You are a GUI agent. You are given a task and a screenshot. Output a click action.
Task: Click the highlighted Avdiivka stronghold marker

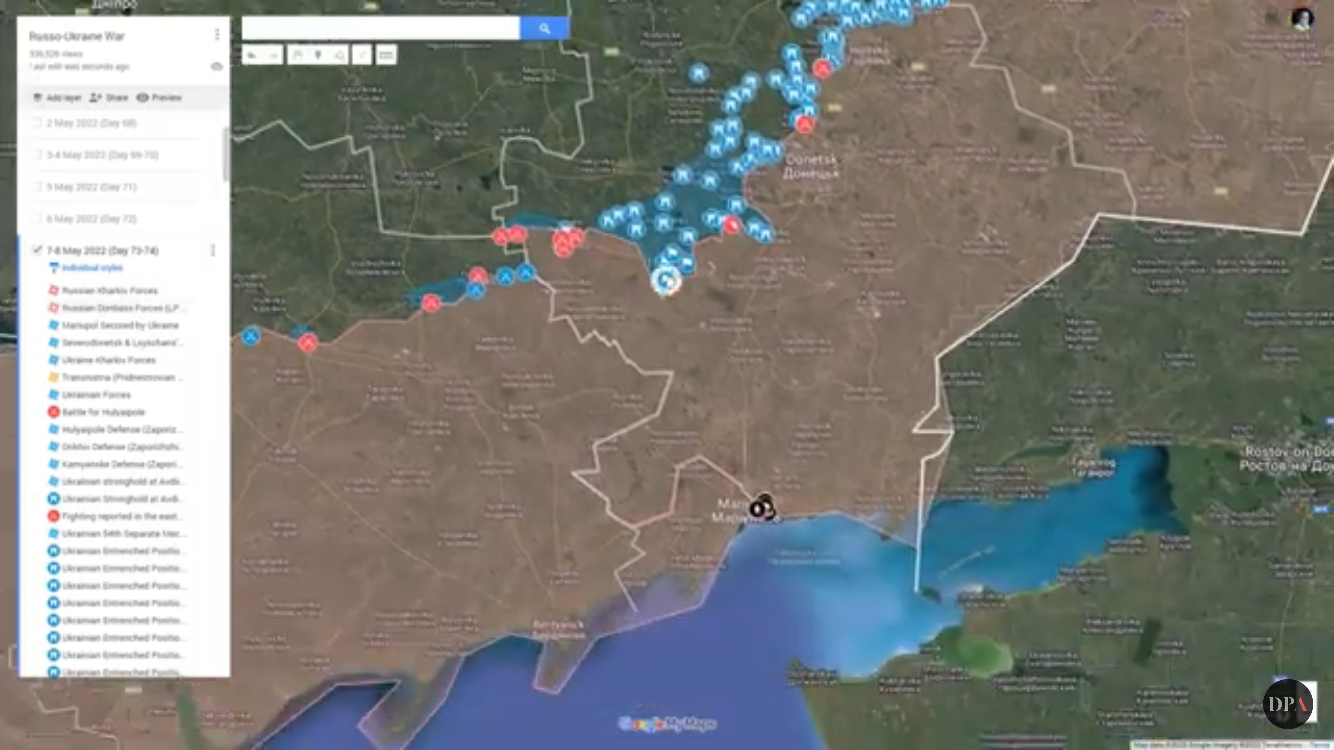click(x=664, y=281)
